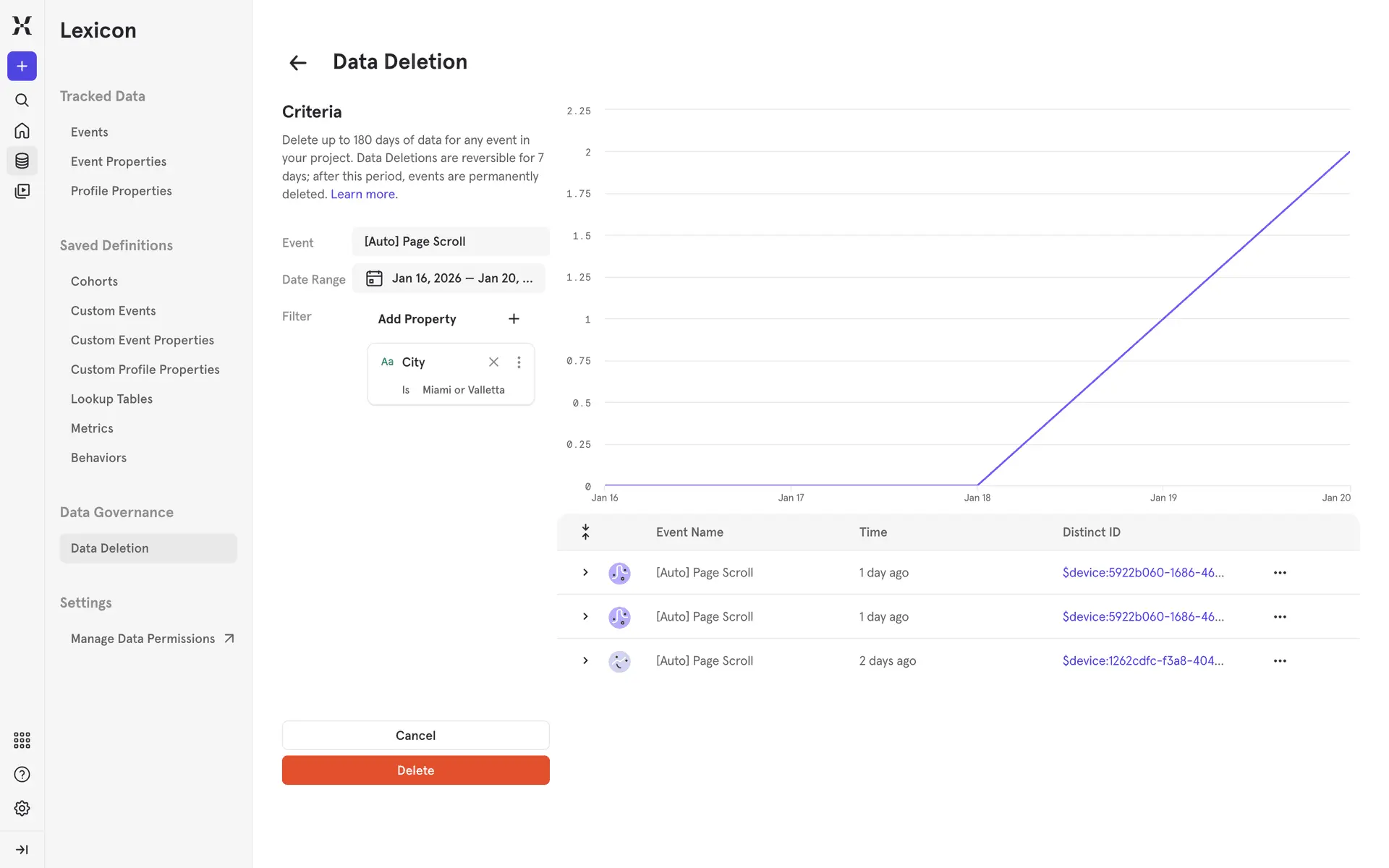Screen dimensions: 1389x868
Task: Open City filter's vertical dots menu
Action: [519, 362]
